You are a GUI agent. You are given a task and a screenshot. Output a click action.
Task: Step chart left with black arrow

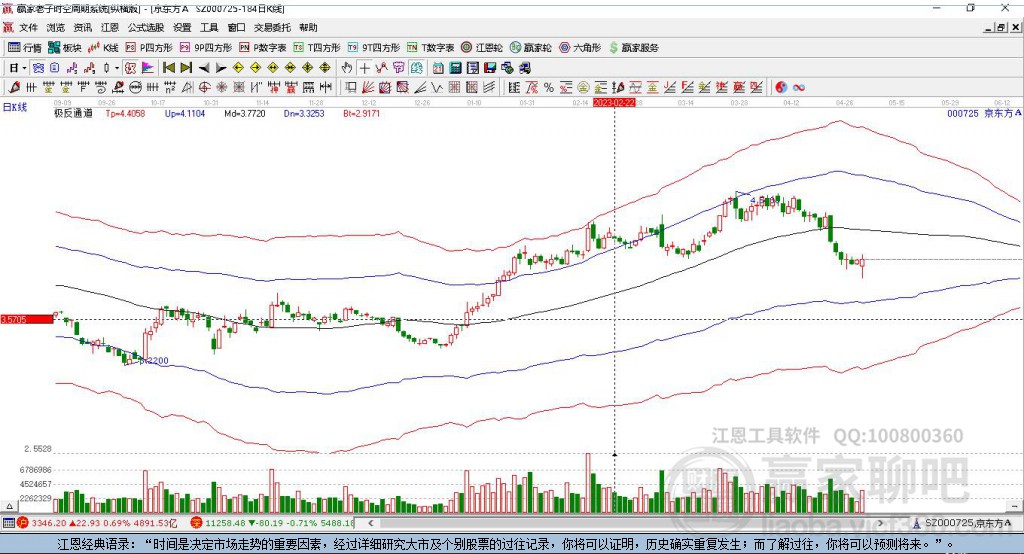point(204,68)
